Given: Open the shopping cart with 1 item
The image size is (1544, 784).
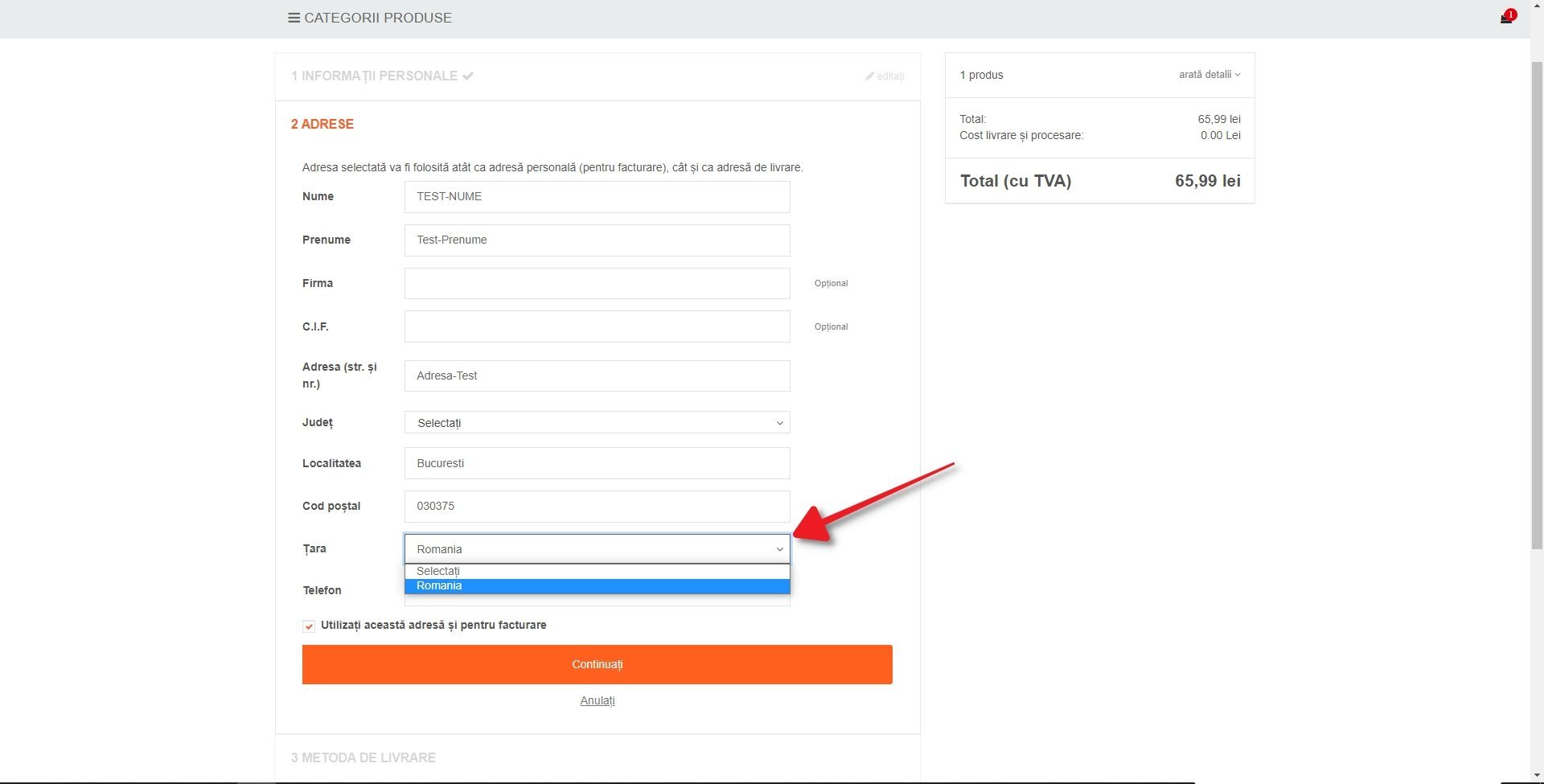Looking at the screenshot, I should (1507, 17).
